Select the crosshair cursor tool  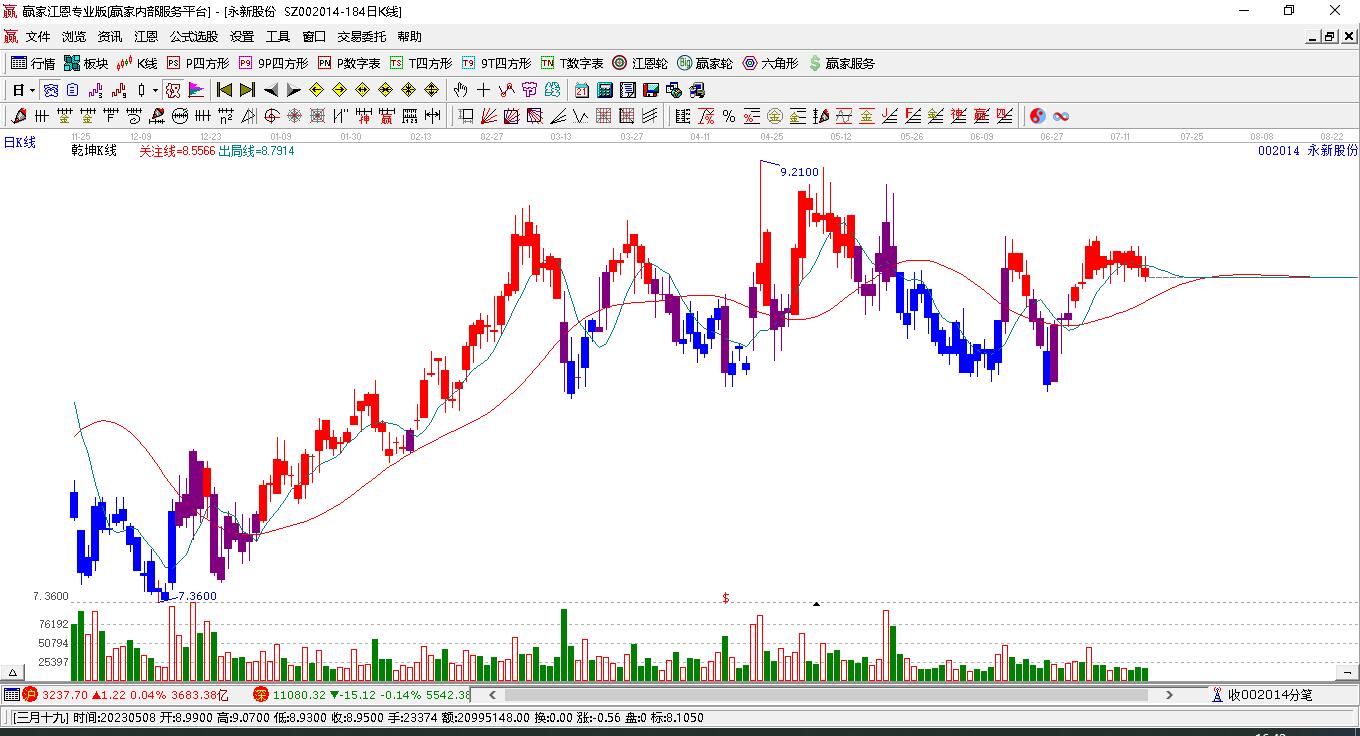click(484, 90)
